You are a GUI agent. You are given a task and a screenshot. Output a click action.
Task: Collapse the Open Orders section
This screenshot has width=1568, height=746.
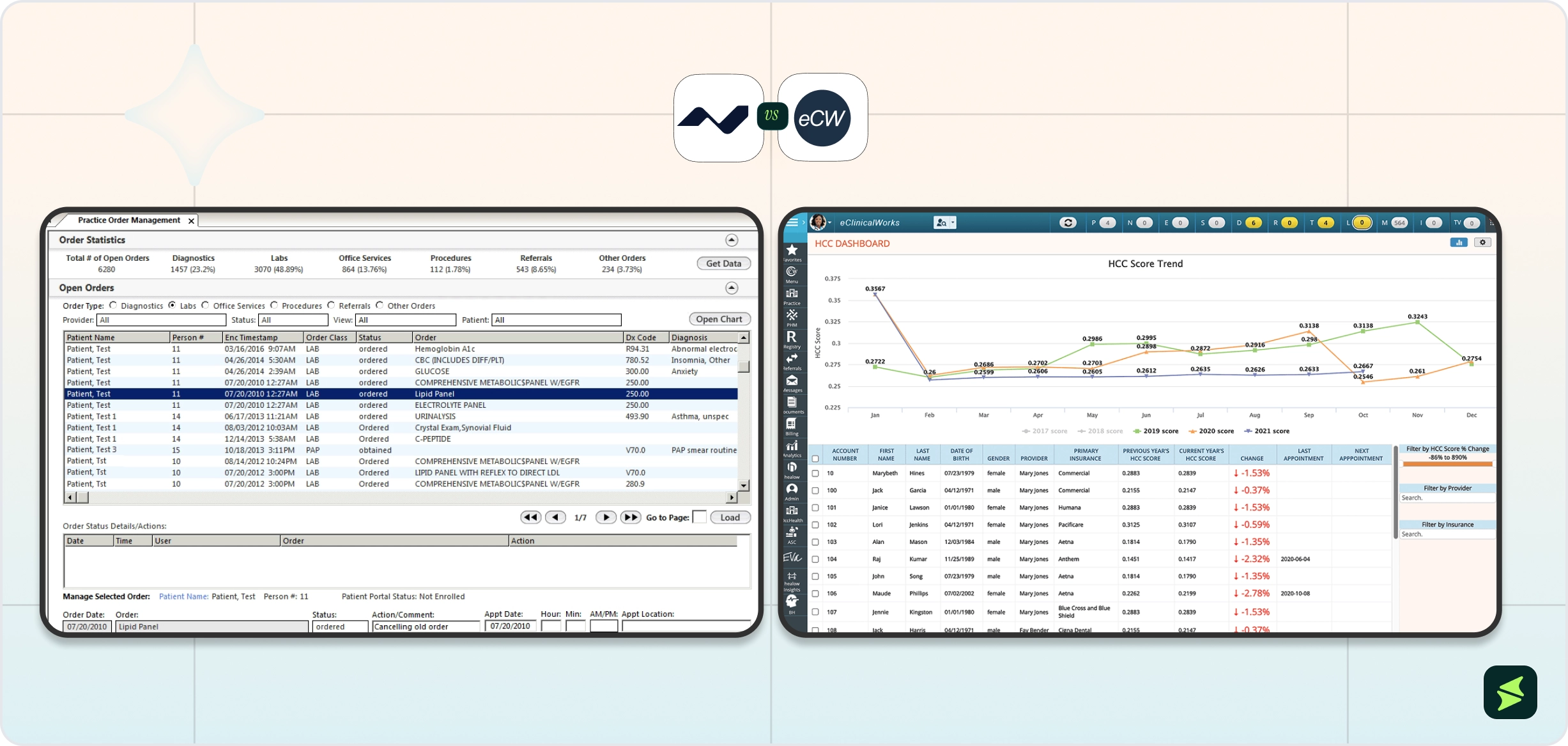(x=732, y=288)
